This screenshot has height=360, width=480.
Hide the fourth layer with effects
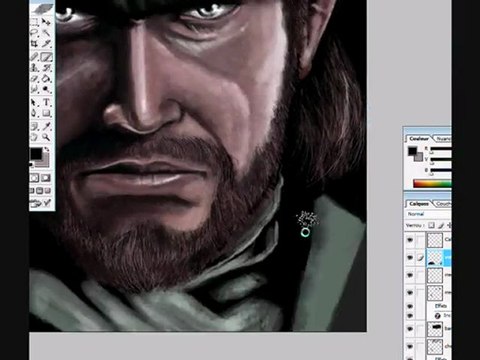point(410,293)
